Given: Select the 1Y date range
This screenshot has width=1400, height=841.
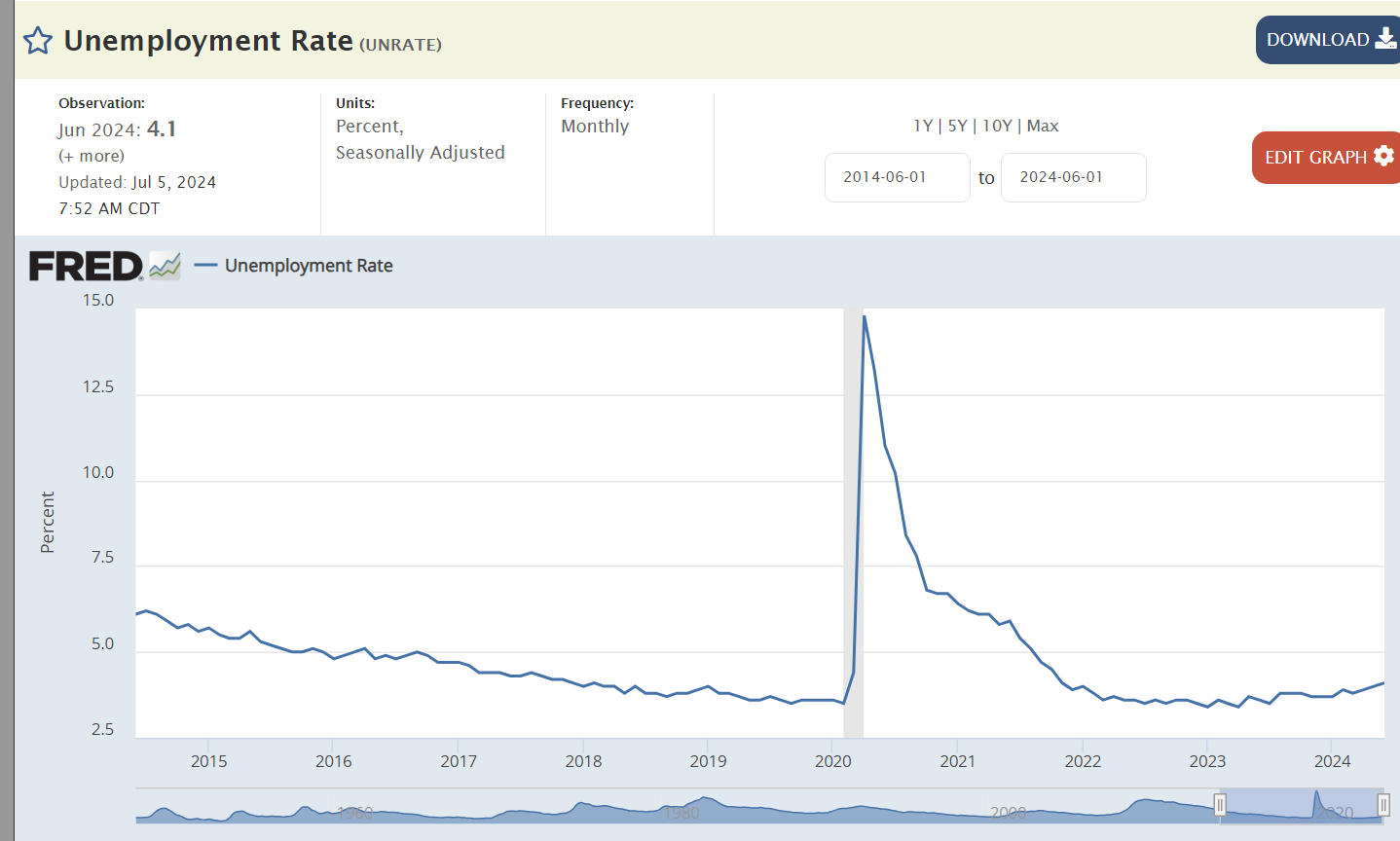Looking at the screenshot, I should 923,126.
